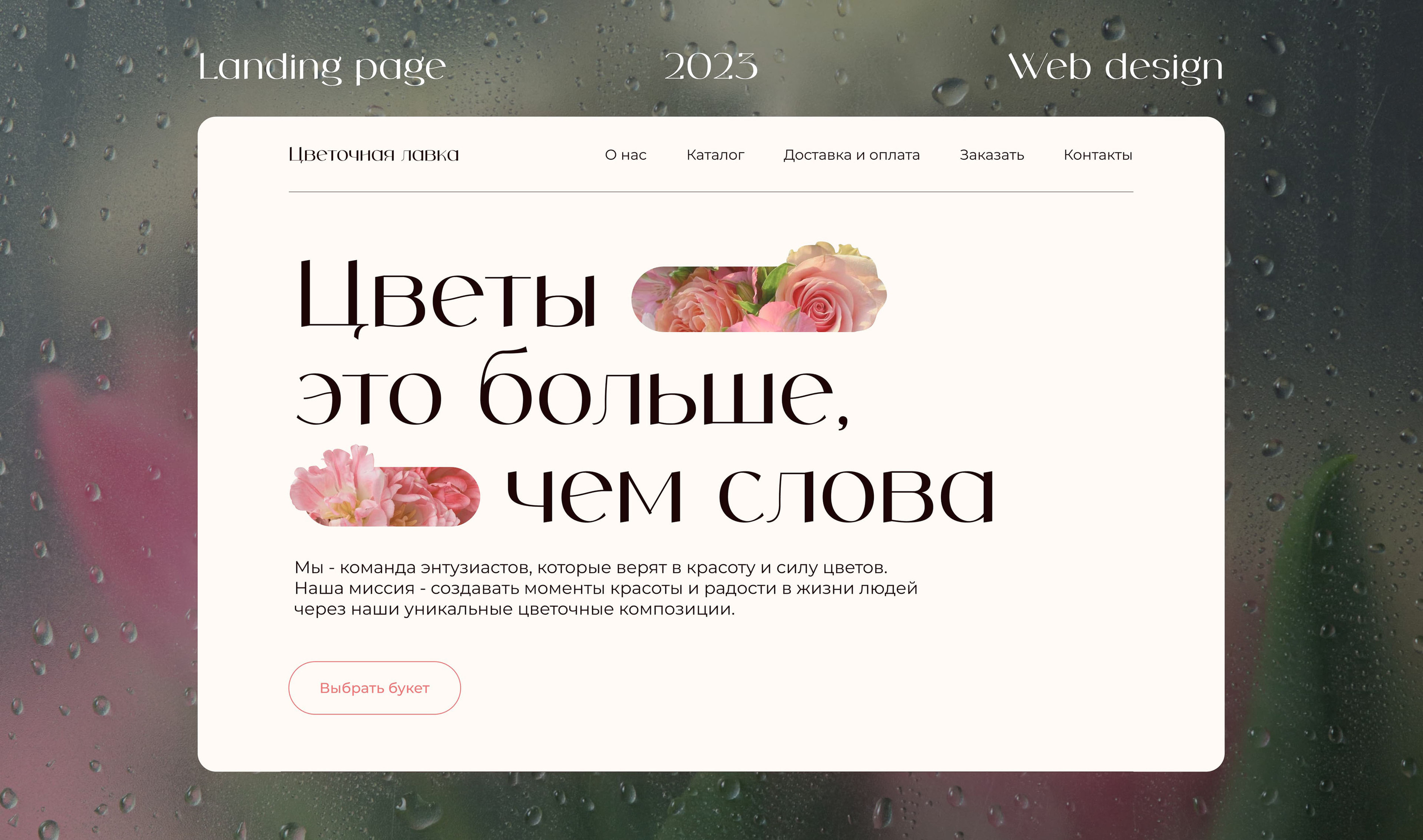Select Заказать in the navigation bar
The width and height of the screenshot is (1423, 840).
point(992,155)
